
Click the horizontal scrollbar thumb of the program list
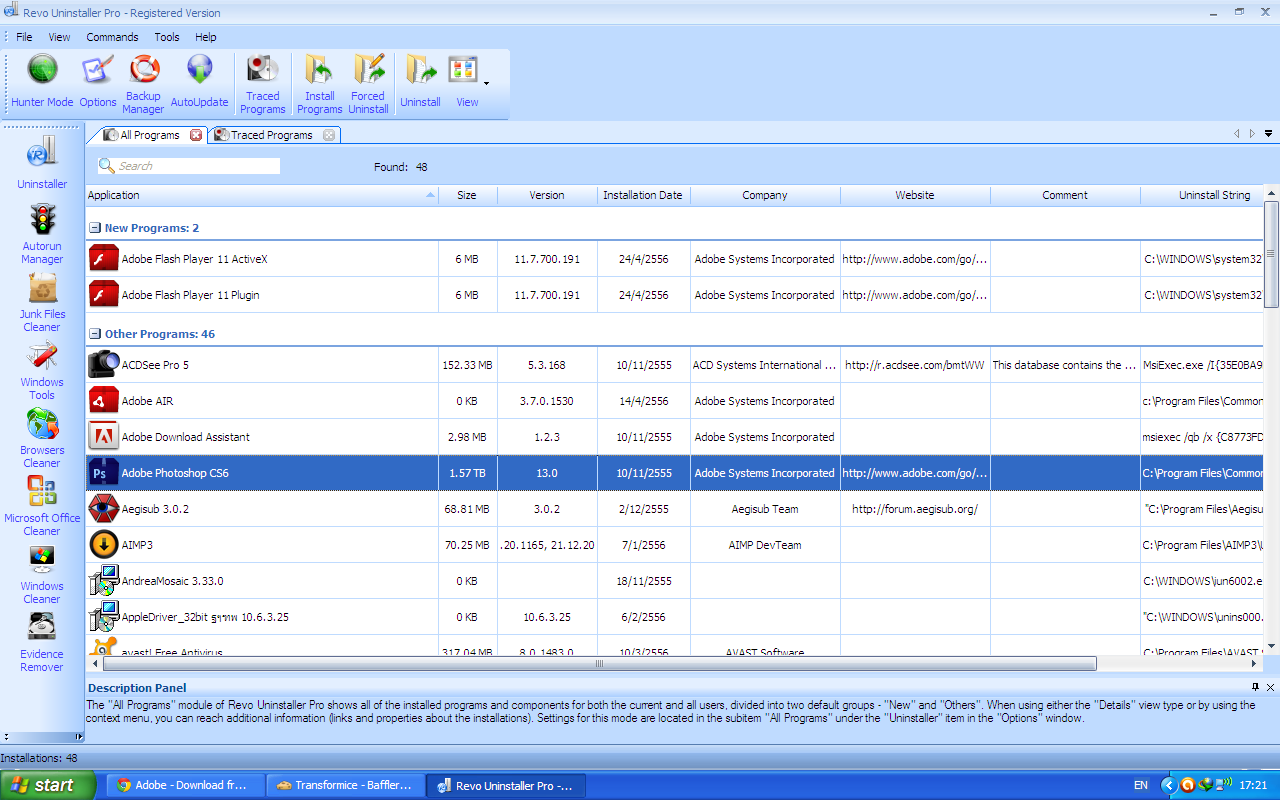[600, 663]
